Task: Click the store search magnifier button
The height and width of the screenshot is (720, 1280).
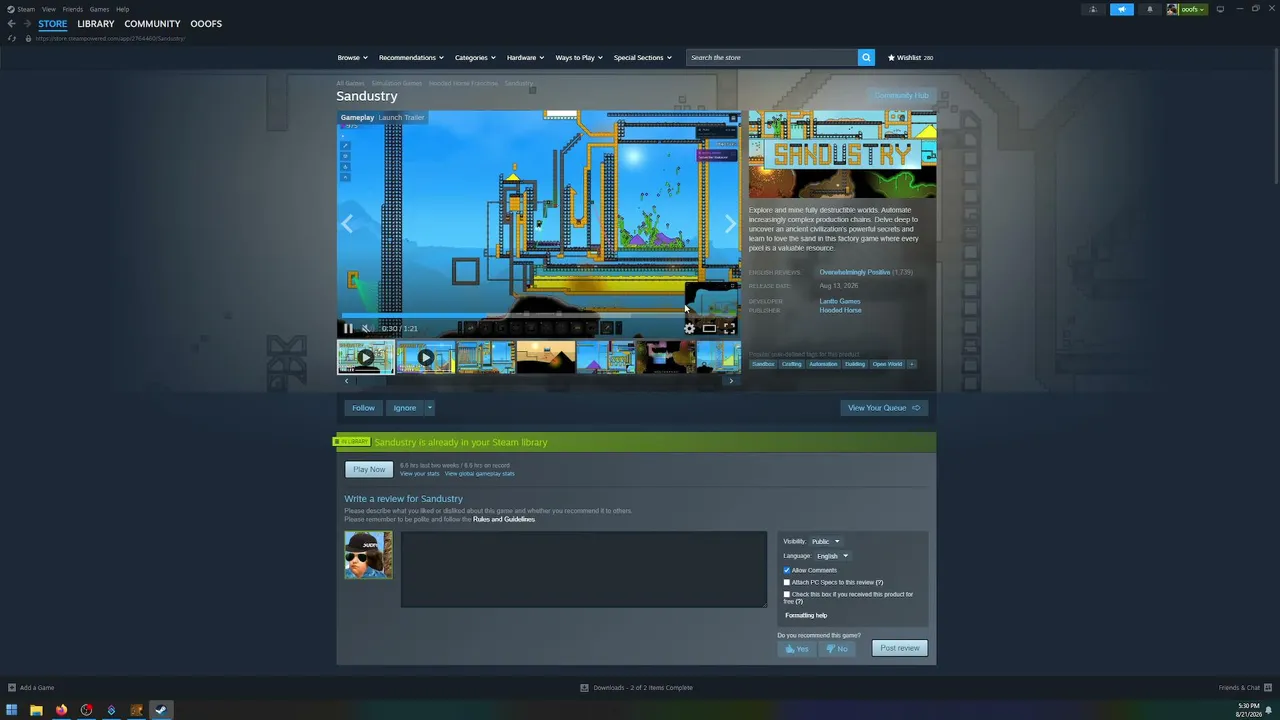Action: click(866, 57)
